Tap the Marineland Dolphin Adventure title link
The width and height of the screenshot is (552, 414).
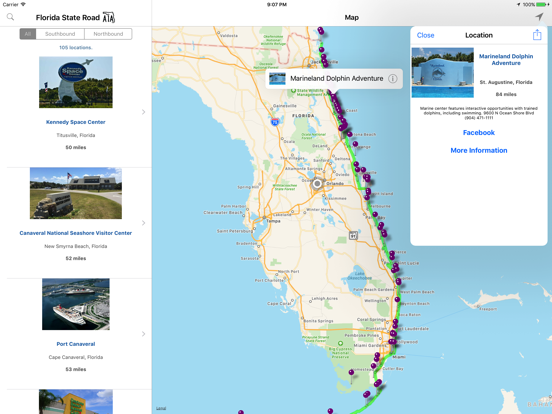pos(506,59)
